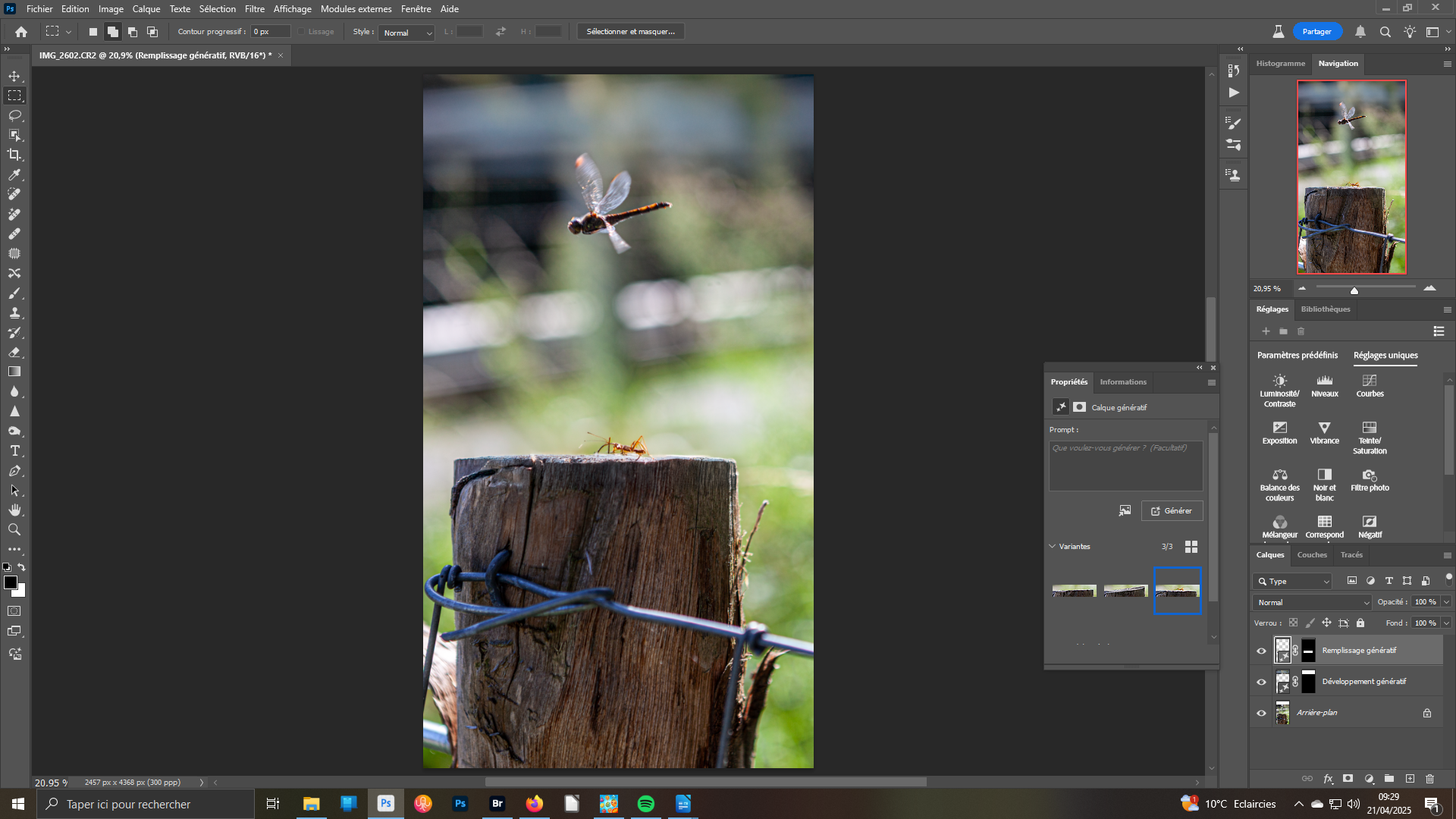This screenshot has width=1456, height=819.
Task: Switch to the Couches tab
Action: 1312,555
